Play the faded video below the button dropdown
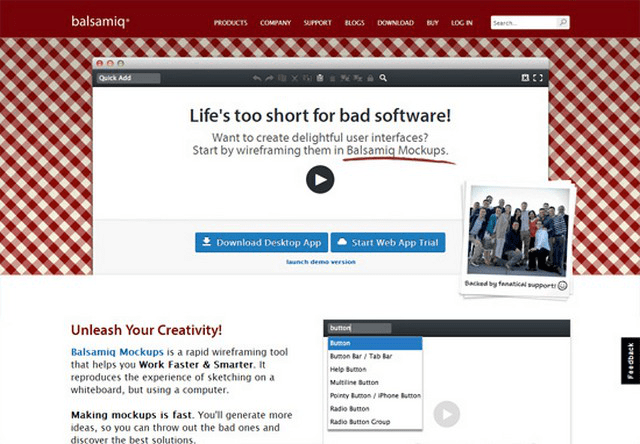The width and height of the screenshot is (640, 444). pos(447,413)
